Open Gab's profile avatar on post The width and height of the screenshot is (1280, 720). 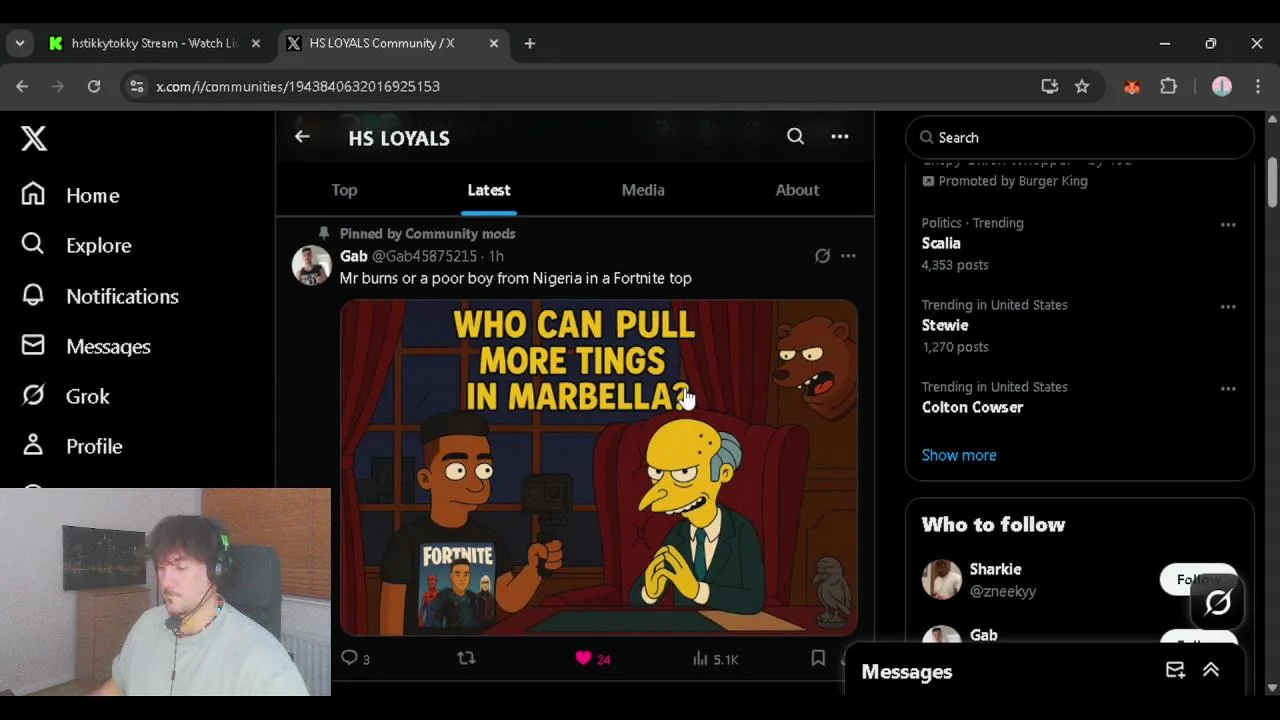pos(311,266)
